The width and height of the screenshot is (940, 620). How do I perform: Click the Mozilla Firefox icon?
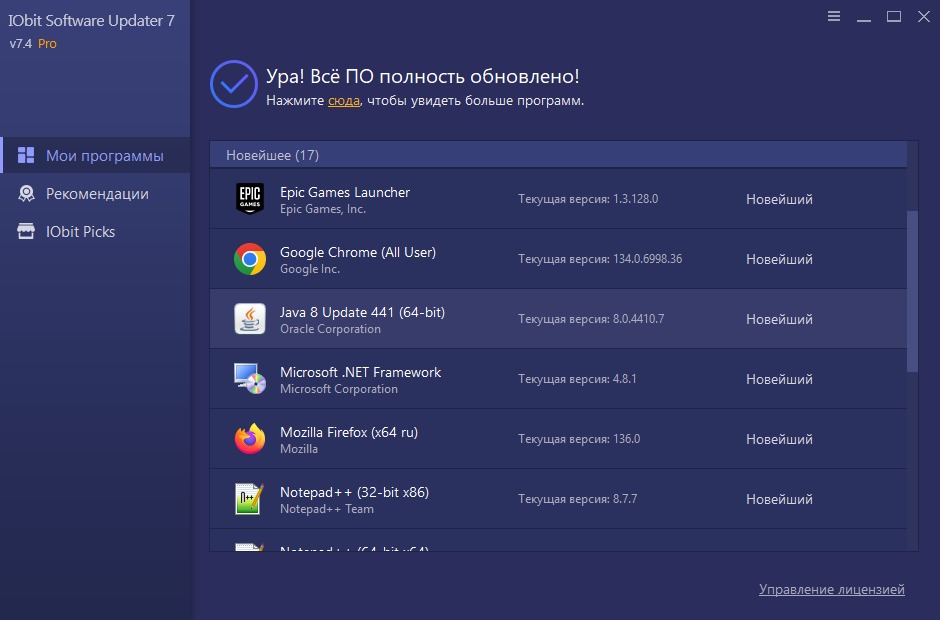click(x=250, y=438)
